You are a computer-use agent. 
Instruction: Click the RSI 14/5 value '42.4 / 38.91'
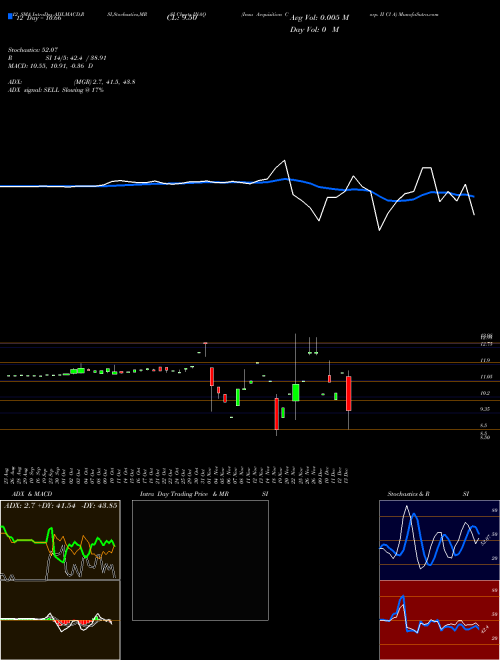[89, 58]
